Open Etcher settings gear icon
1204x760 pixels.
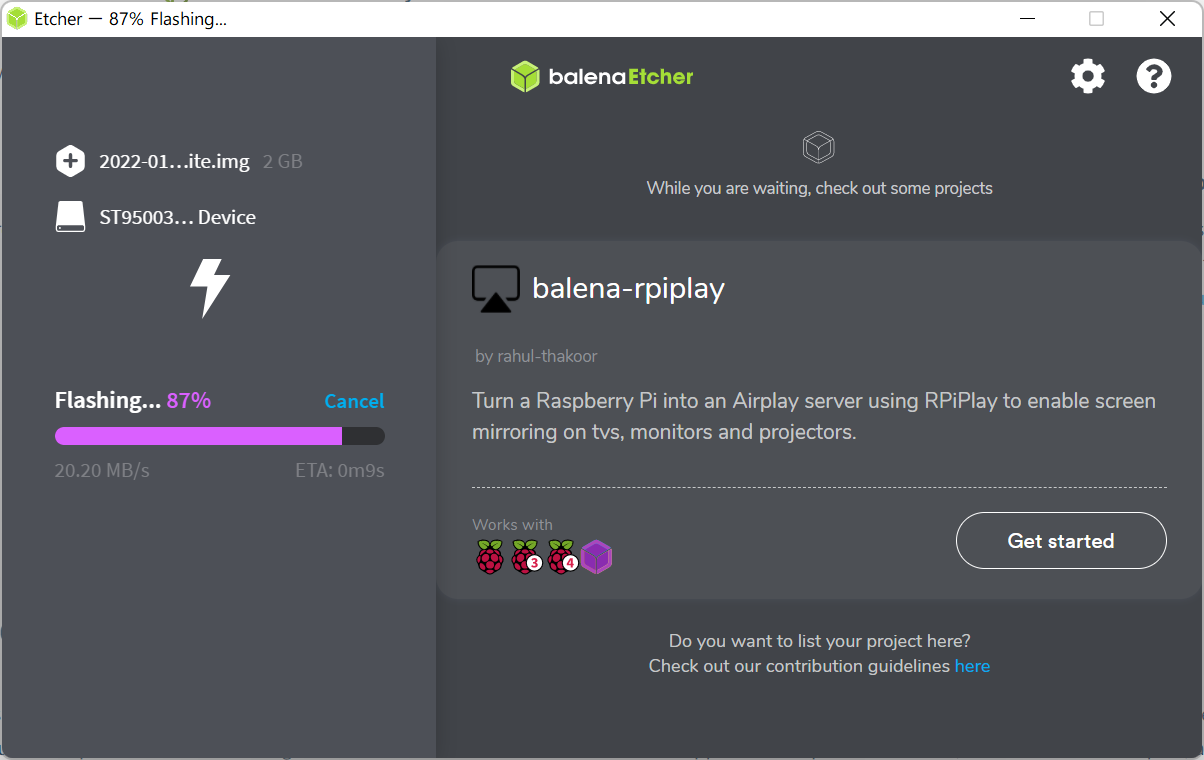coord(1088,76)
